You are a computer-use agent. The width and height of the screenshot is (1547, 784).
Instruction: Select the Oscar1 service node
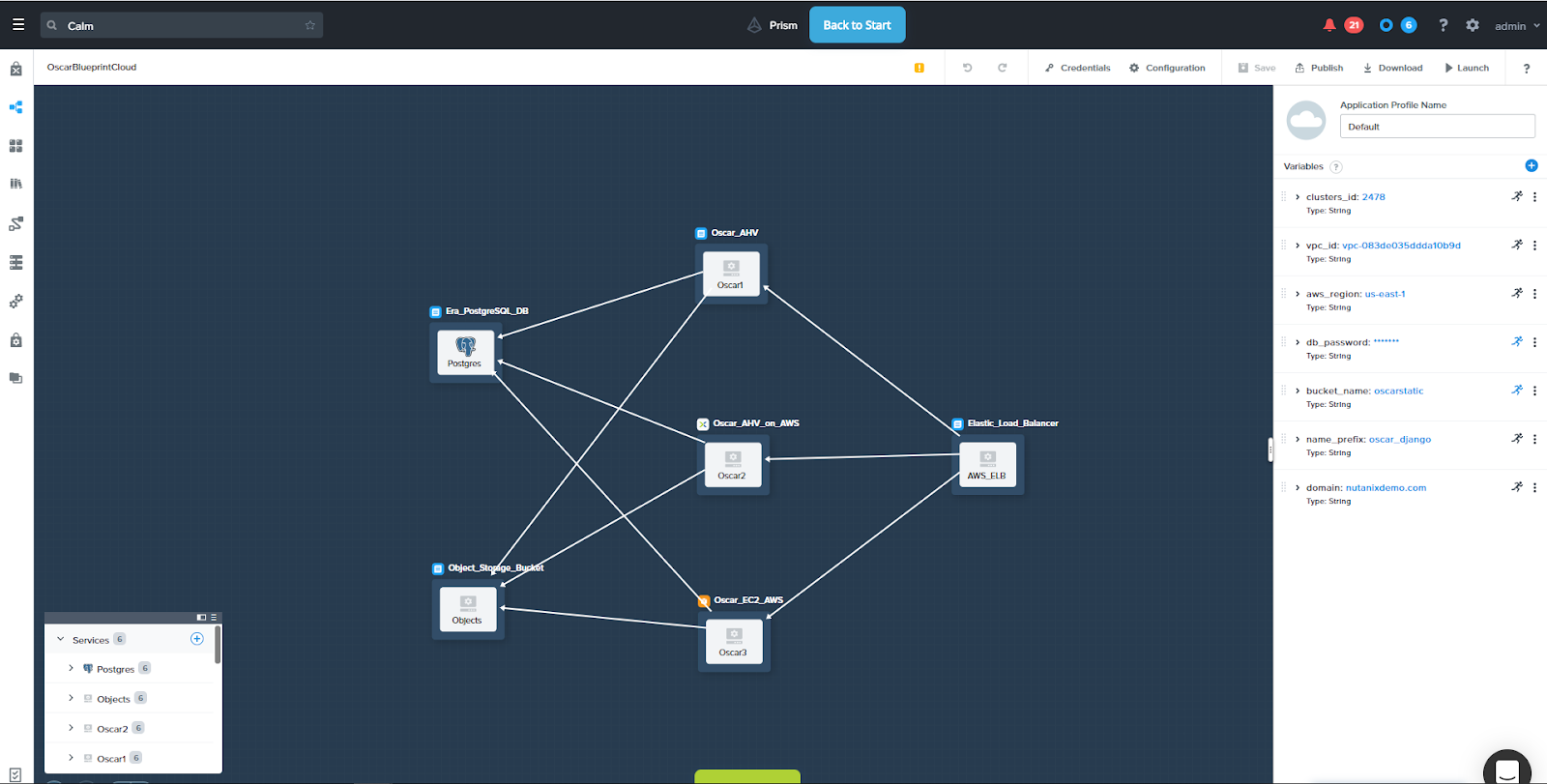pyautogui.click(x=731, y=274)
